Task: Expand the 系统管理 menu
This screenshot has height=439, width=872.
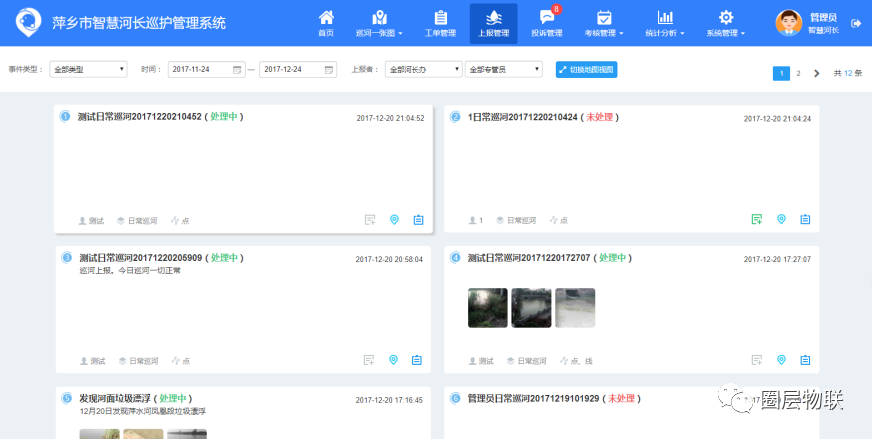Action: (x=726, y=23)
